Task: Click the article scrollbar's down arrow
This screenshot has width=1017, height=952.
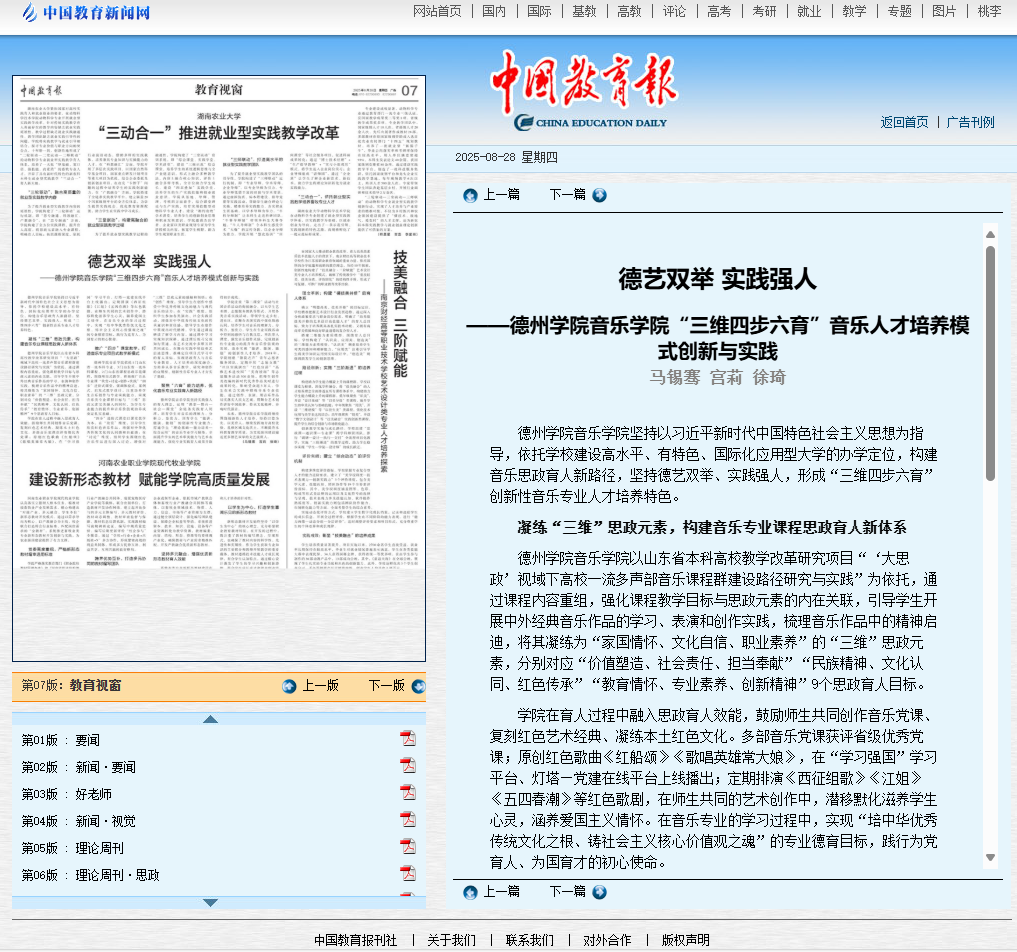Action: 990,857
